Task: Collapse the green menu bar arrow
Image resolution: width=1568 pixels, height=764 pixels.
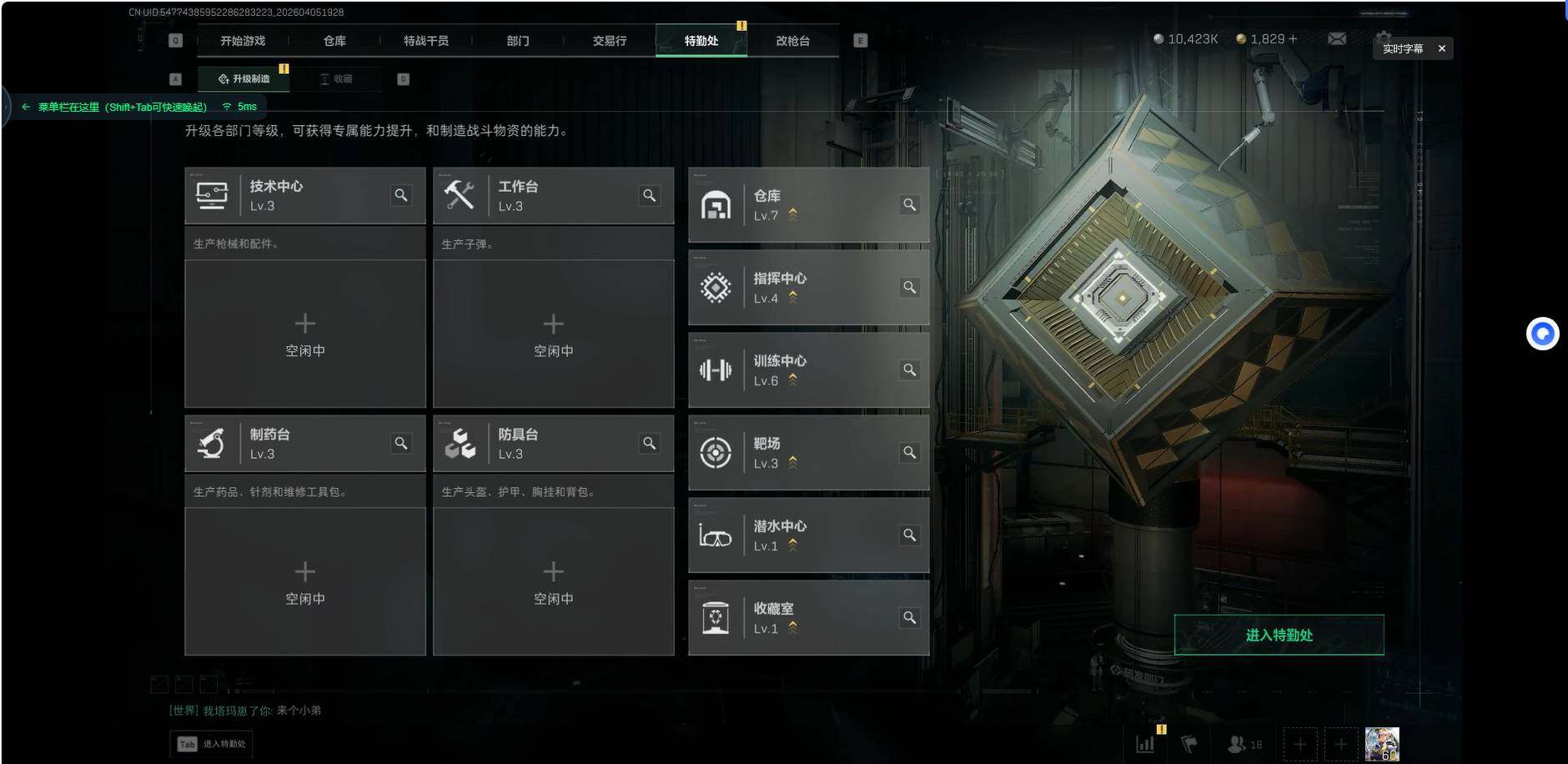Action: point(25,107)
